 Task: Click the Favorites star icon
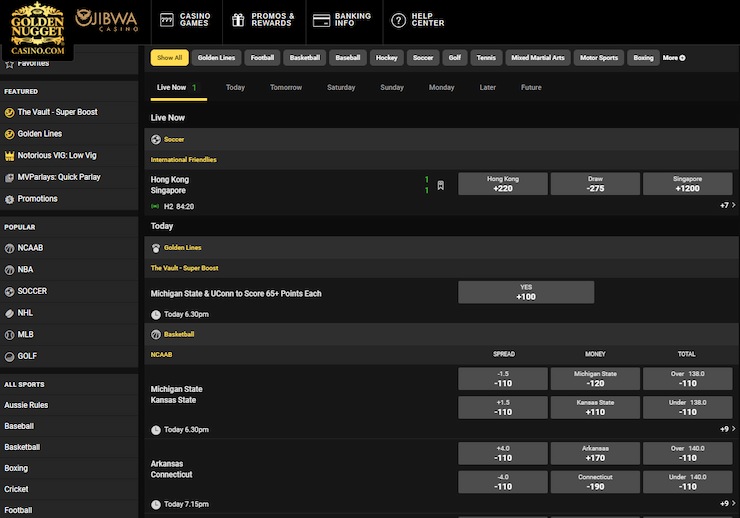[x=9, y=64]
